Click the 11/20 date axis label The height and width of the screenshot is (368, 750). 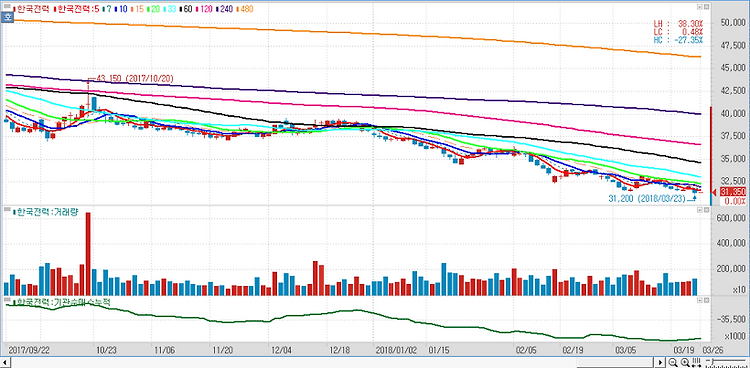[222, 349]
